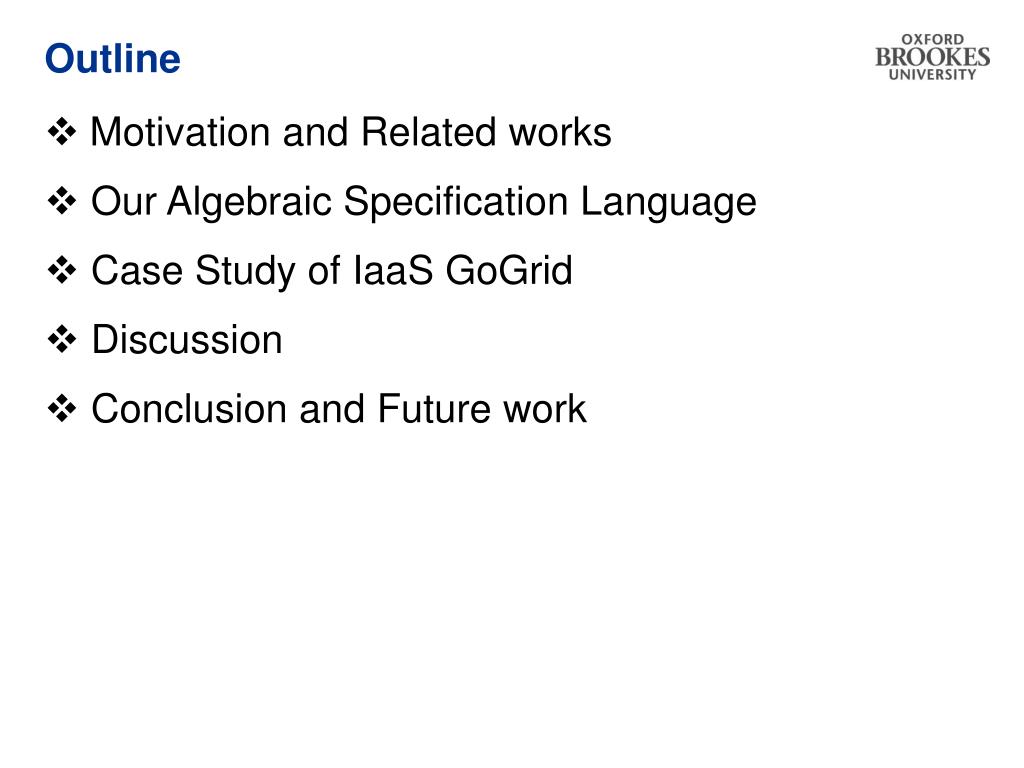Image resolution: width=1024 pixels, height=768 pixels.
Task: Click the words Case Study in the third bullet
Action: 193,270
